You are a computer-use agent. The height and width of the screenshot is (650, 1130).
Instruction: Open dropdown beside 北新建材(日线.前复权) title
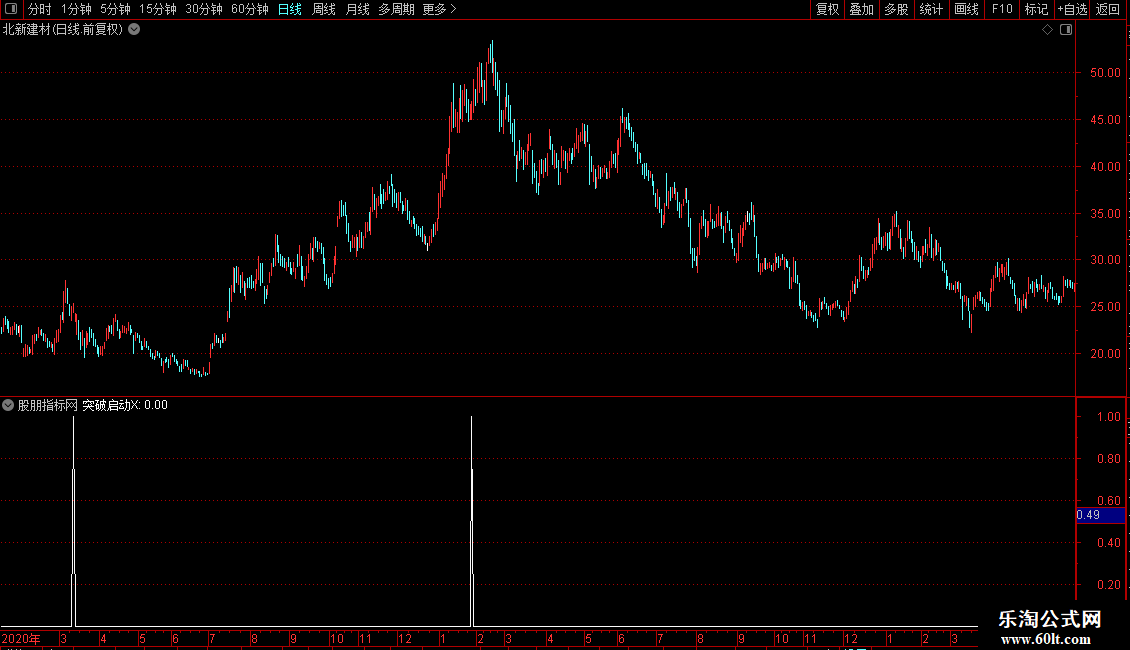click(x=134, y=30)
